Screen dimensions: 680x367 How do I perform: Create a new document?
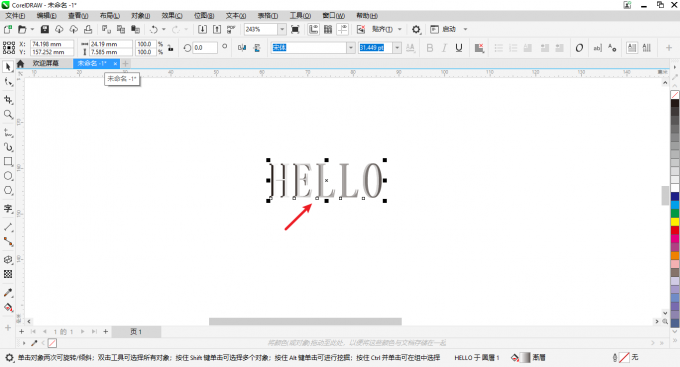tap(7, 29)
